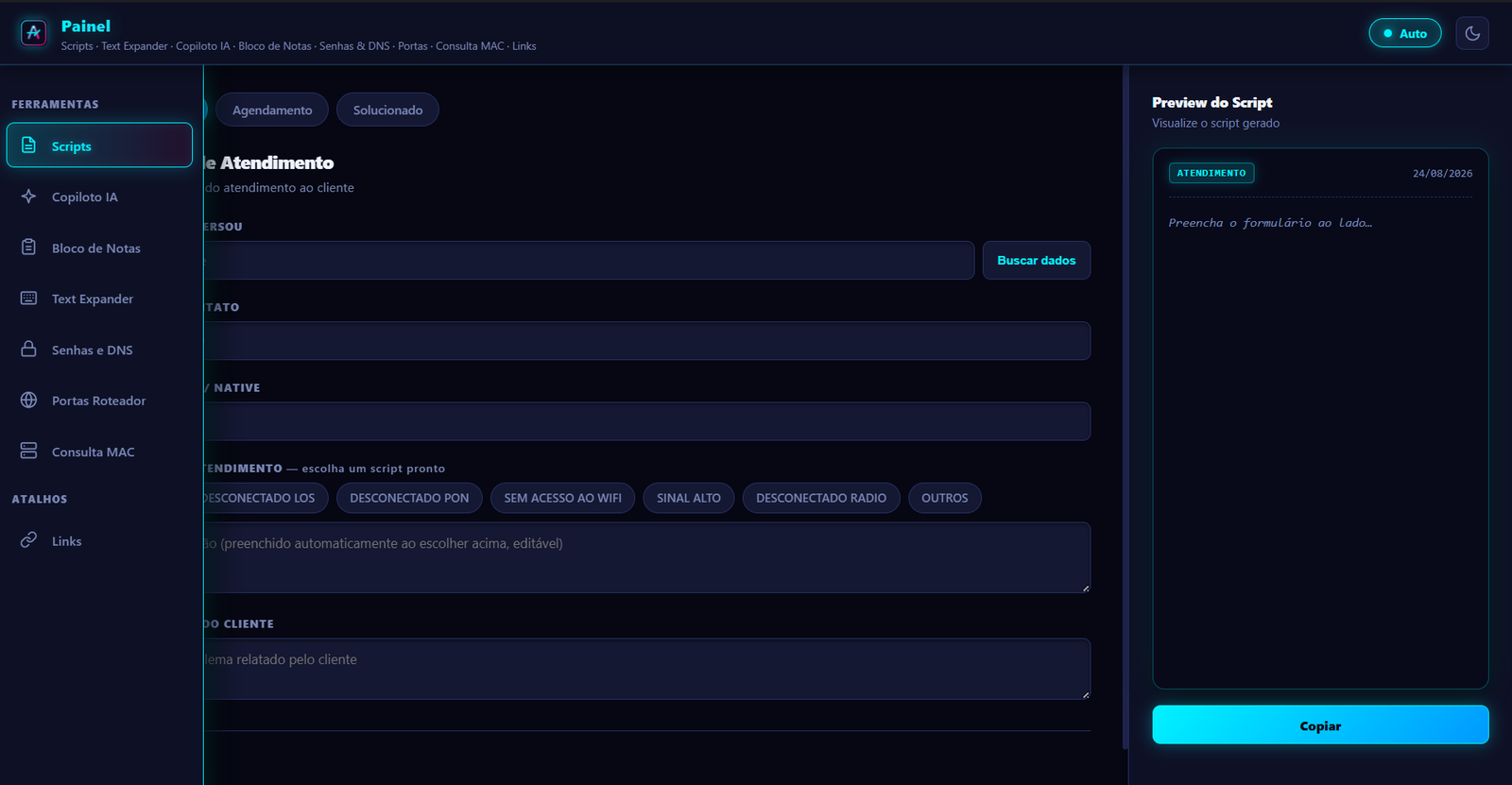Switch to the Agendamento tab
The height and width of the screenshot is (785, 1512).
[x=272, y=110]
